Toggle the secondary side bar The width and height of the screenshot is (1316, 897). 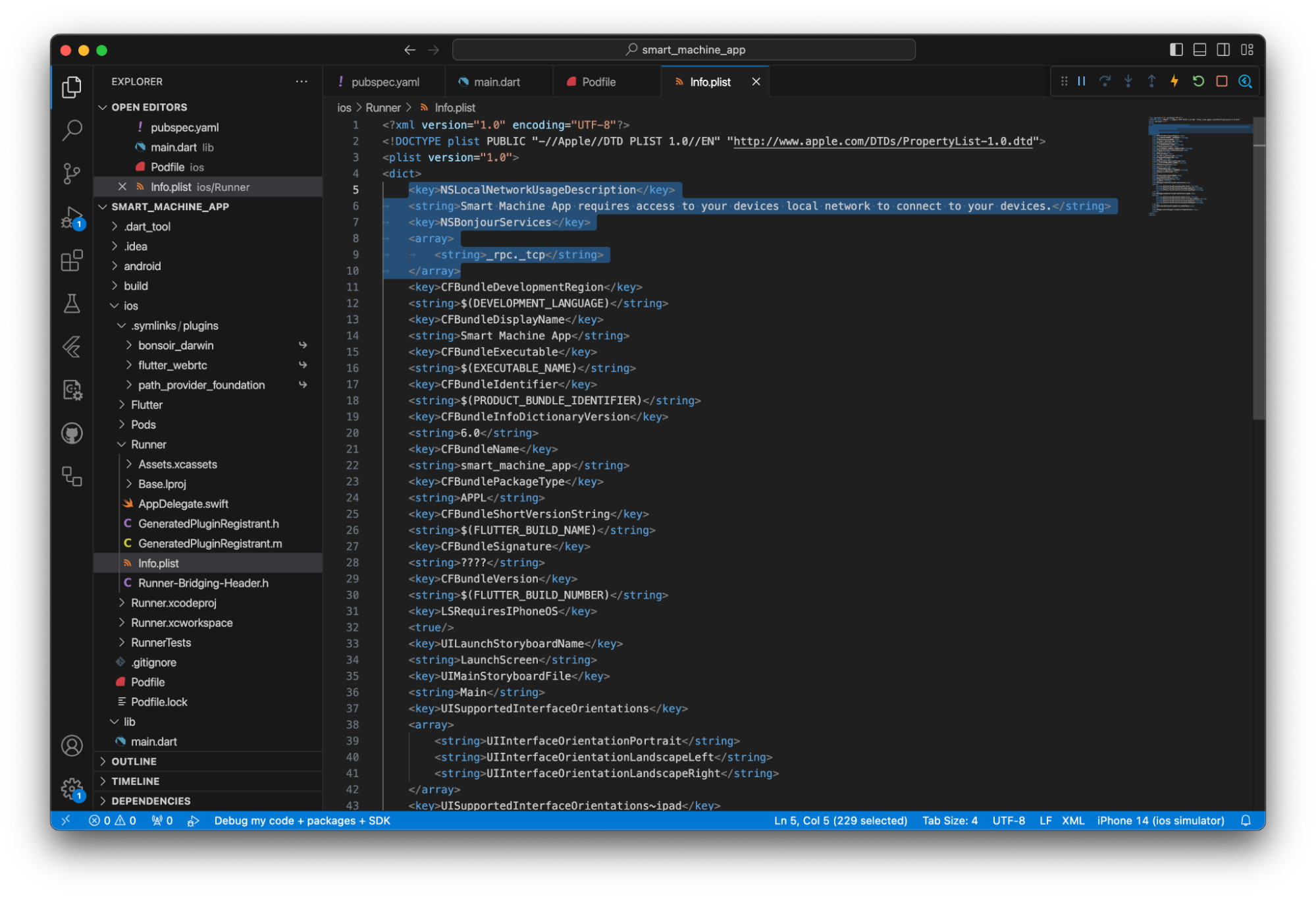point(1223,49)
